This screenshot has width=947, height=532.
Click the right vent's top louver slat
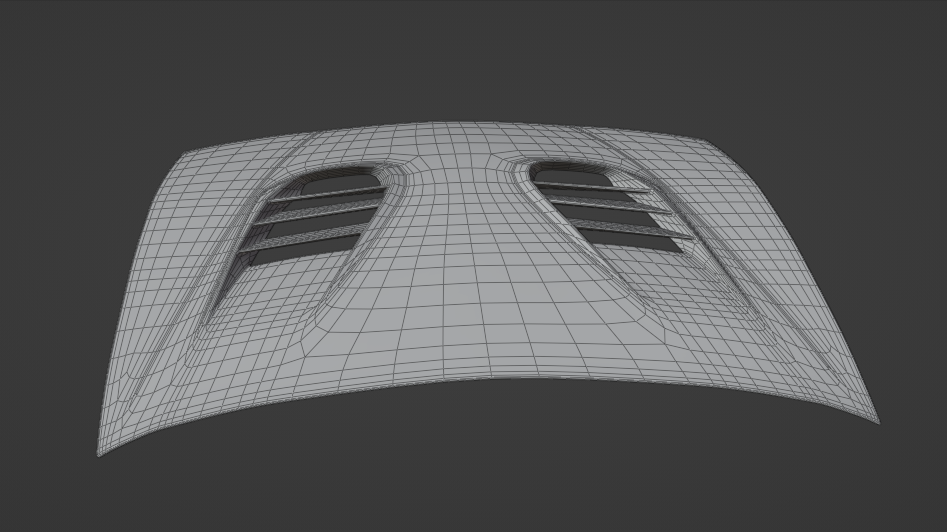(591, 187)
